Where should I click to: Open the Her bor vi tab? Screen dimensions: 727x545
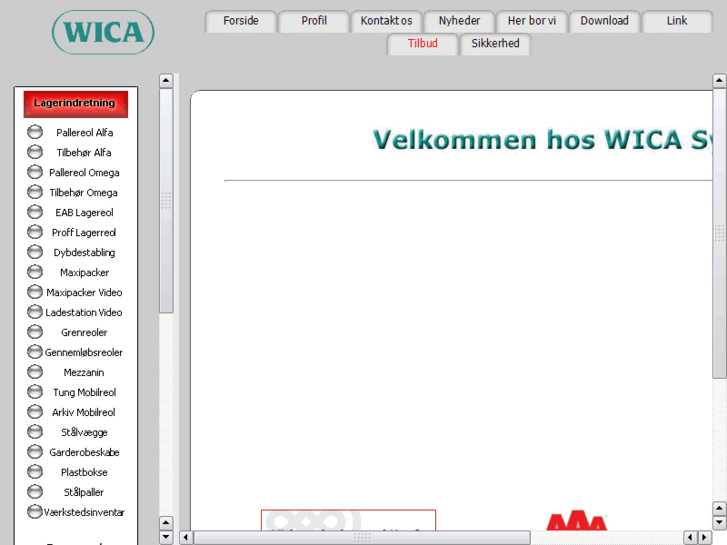click(532, 21)
